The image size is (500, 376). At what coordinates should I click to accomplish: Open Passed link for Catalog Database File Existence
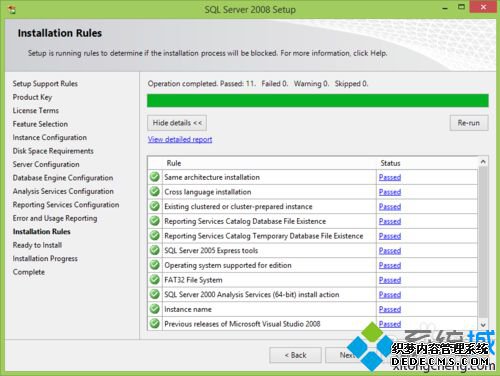coord(390,221)
